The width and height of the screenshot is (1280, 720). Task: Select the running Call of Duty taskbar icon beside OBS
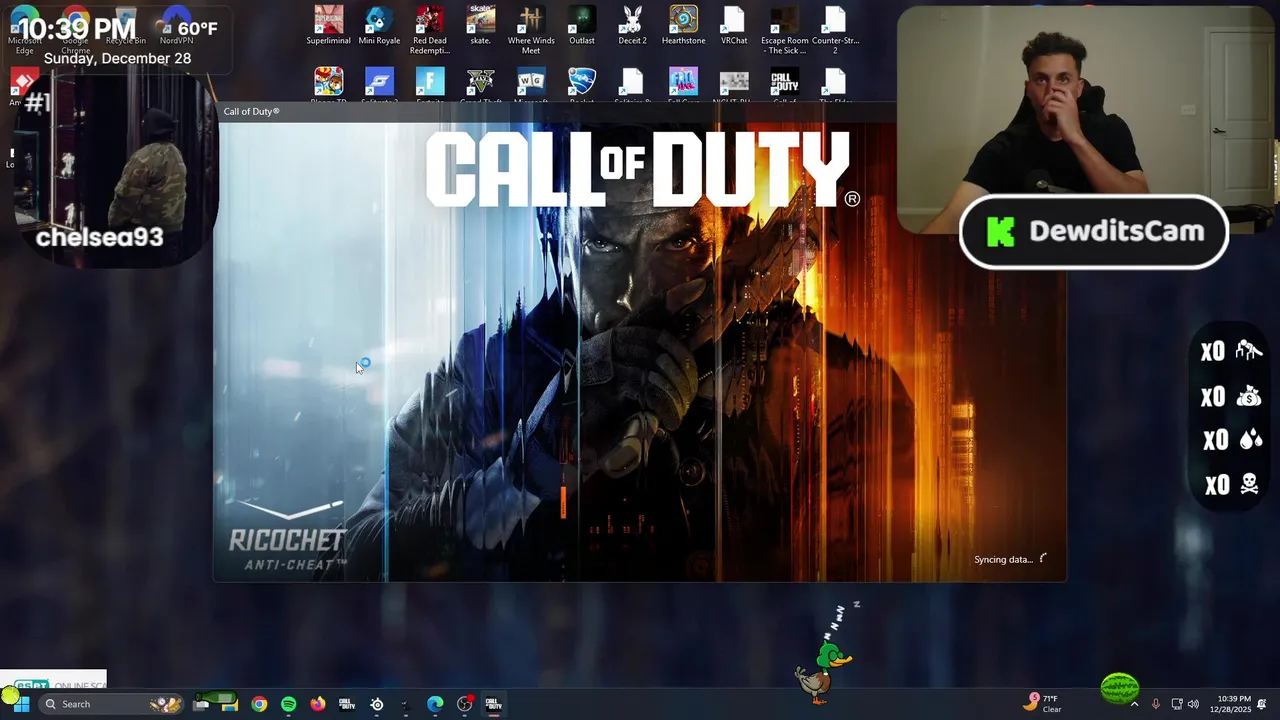[x=494, y=704]
